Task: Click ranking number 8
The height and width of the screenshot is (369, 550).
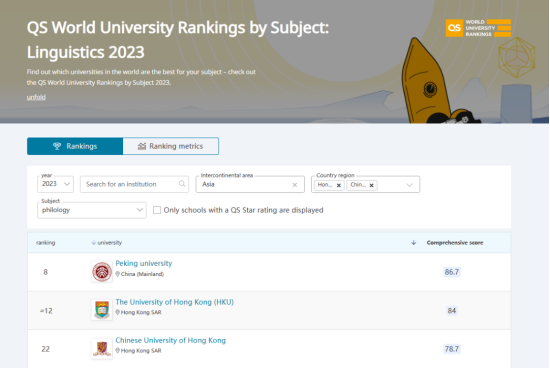Action: [46, 272]
